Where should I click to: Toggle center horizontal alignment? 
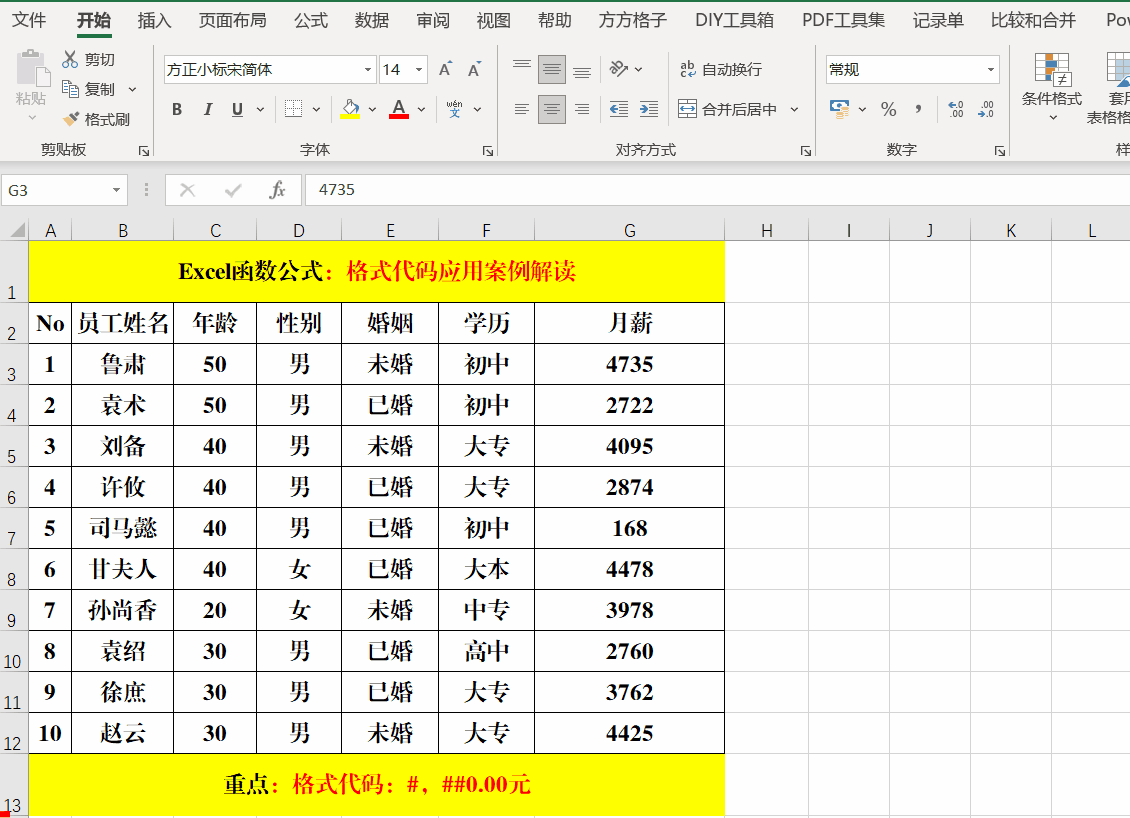click(x=552, y=109)
